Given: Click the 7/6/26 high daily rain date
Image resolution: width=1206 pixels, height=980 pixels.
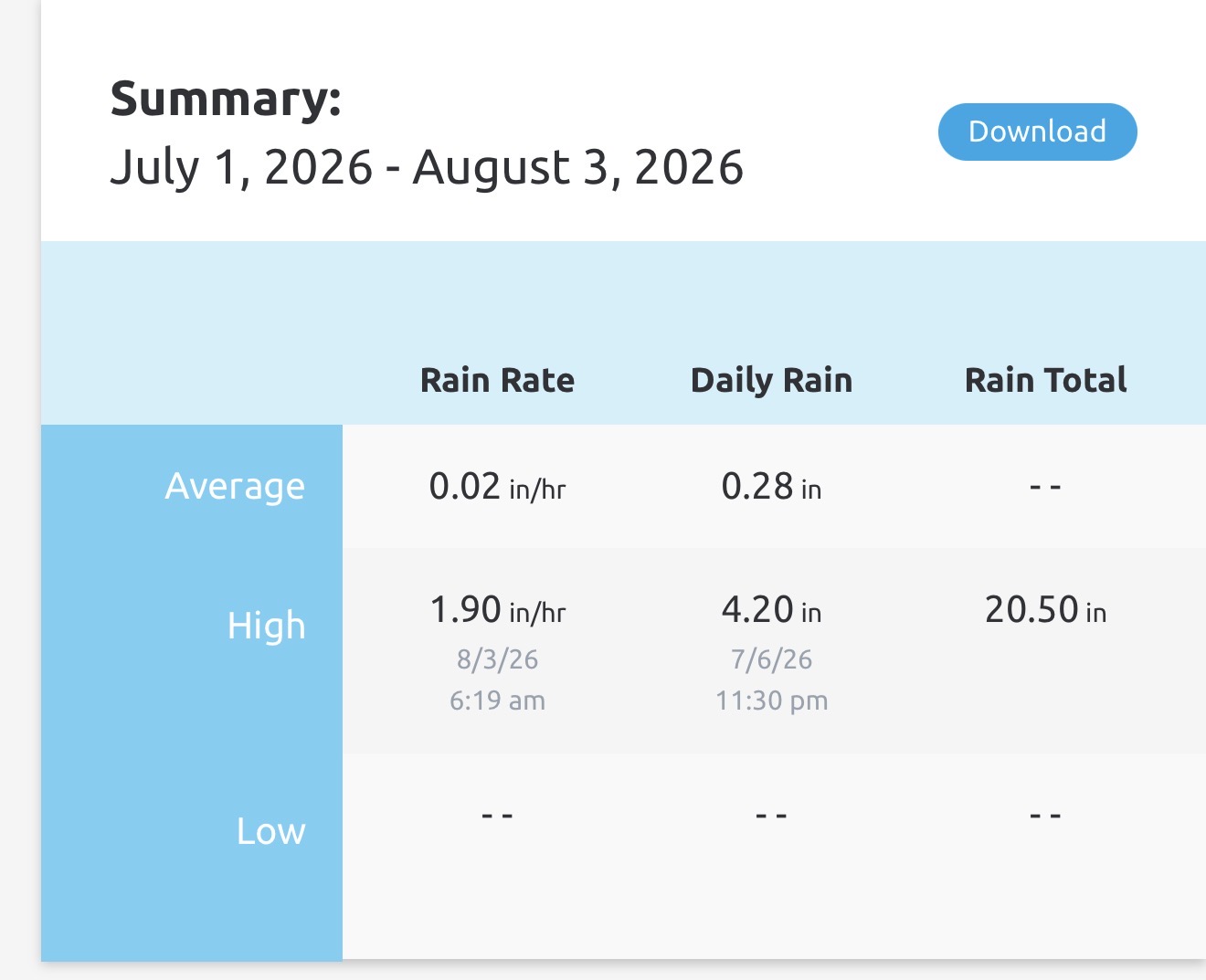Looking at the screenshot, I should click(x=771, y=659).
